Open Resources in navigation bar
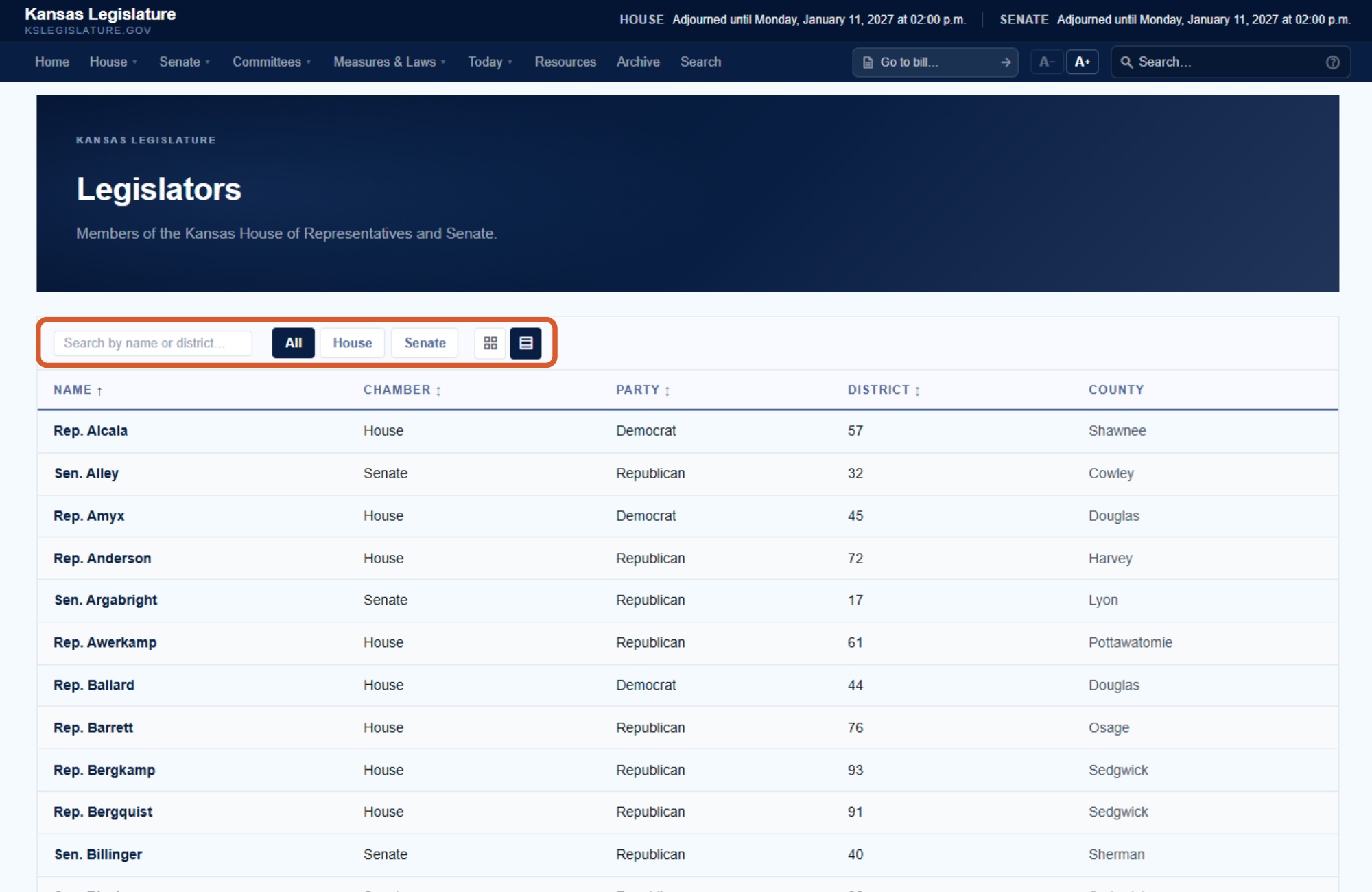Viewport: 1372px width, 892px height. [x=565, y=62]
